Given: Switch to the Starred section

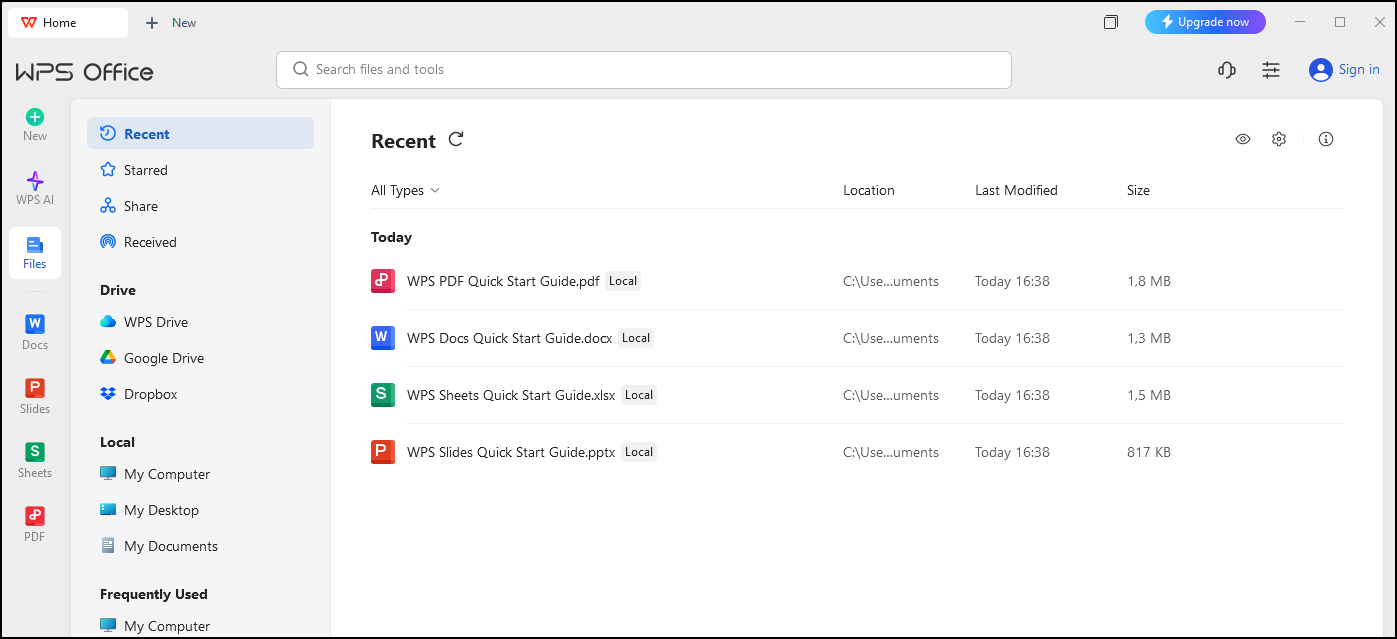Looking at the screenshot, I should pyautogui.click(x=145, y=169).
